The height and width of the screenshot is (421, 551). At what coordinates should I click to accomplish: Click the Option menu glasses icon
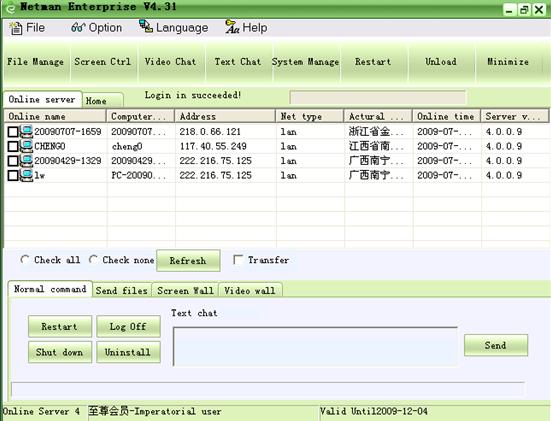(x=78, y=27)
